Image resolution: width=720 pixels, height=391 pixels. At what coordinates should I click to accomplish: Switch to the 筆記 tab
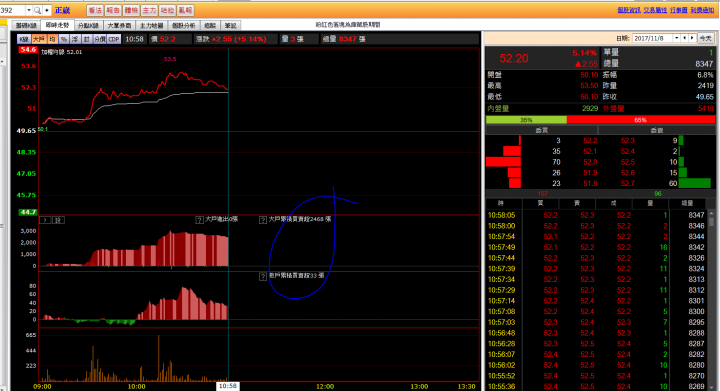230,26
